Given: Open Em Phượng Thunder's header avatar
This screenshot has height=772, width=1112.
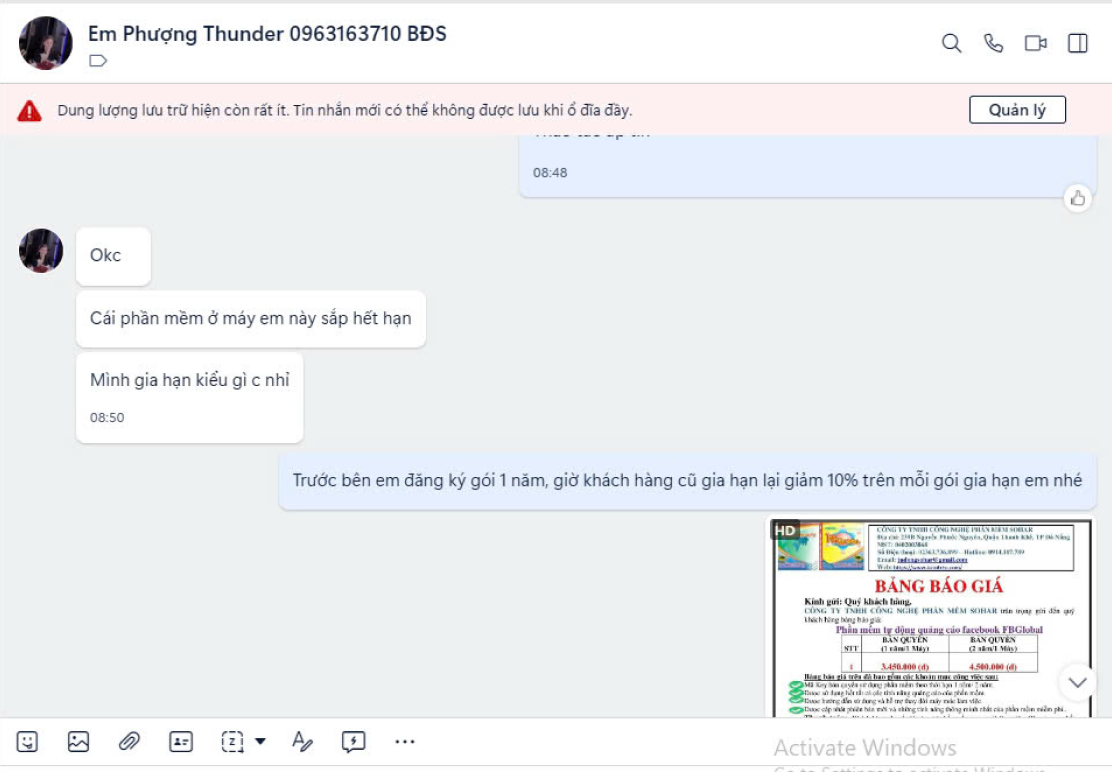Looking at the screenshot, I should click(45, 43).
